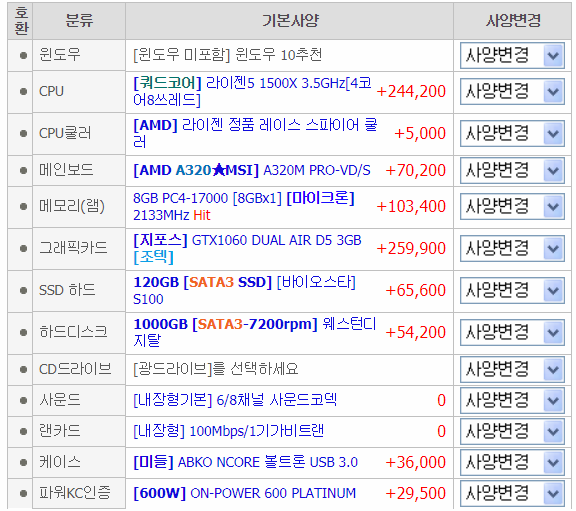
Task: Open the 사양변경 dropdown for 랜카드 row
Action: pyautogui.click(x=512, y=432)
